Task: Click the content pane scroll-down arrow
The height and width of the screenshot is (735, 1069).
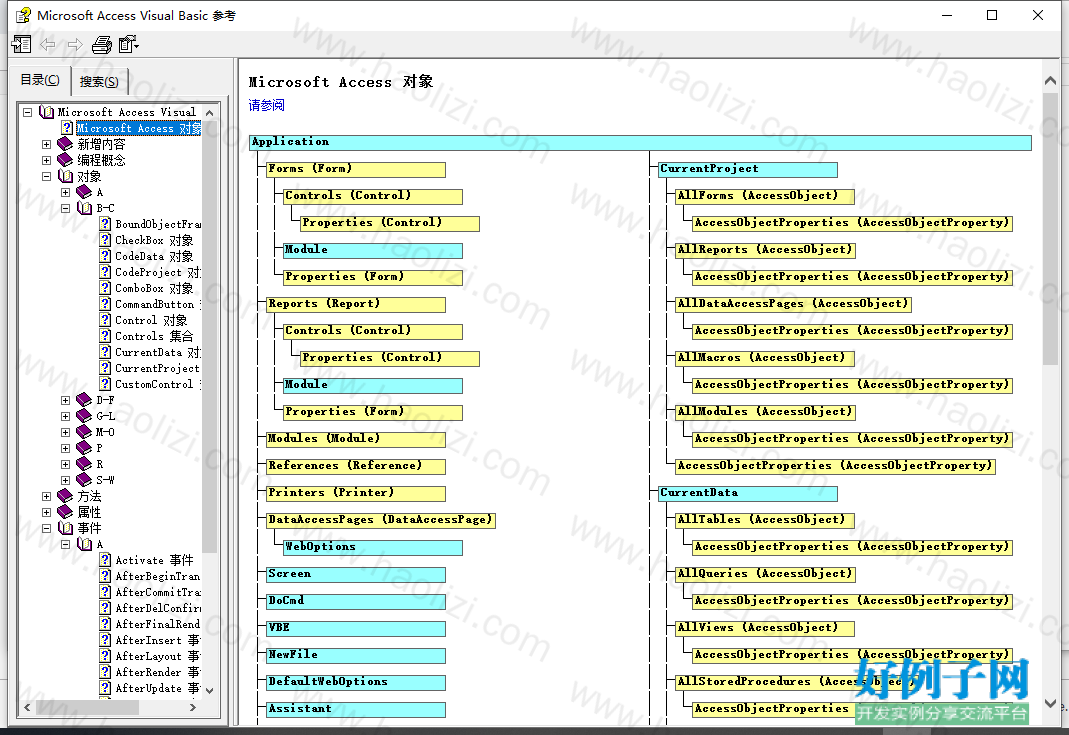Action: (x=1050, y=703)
